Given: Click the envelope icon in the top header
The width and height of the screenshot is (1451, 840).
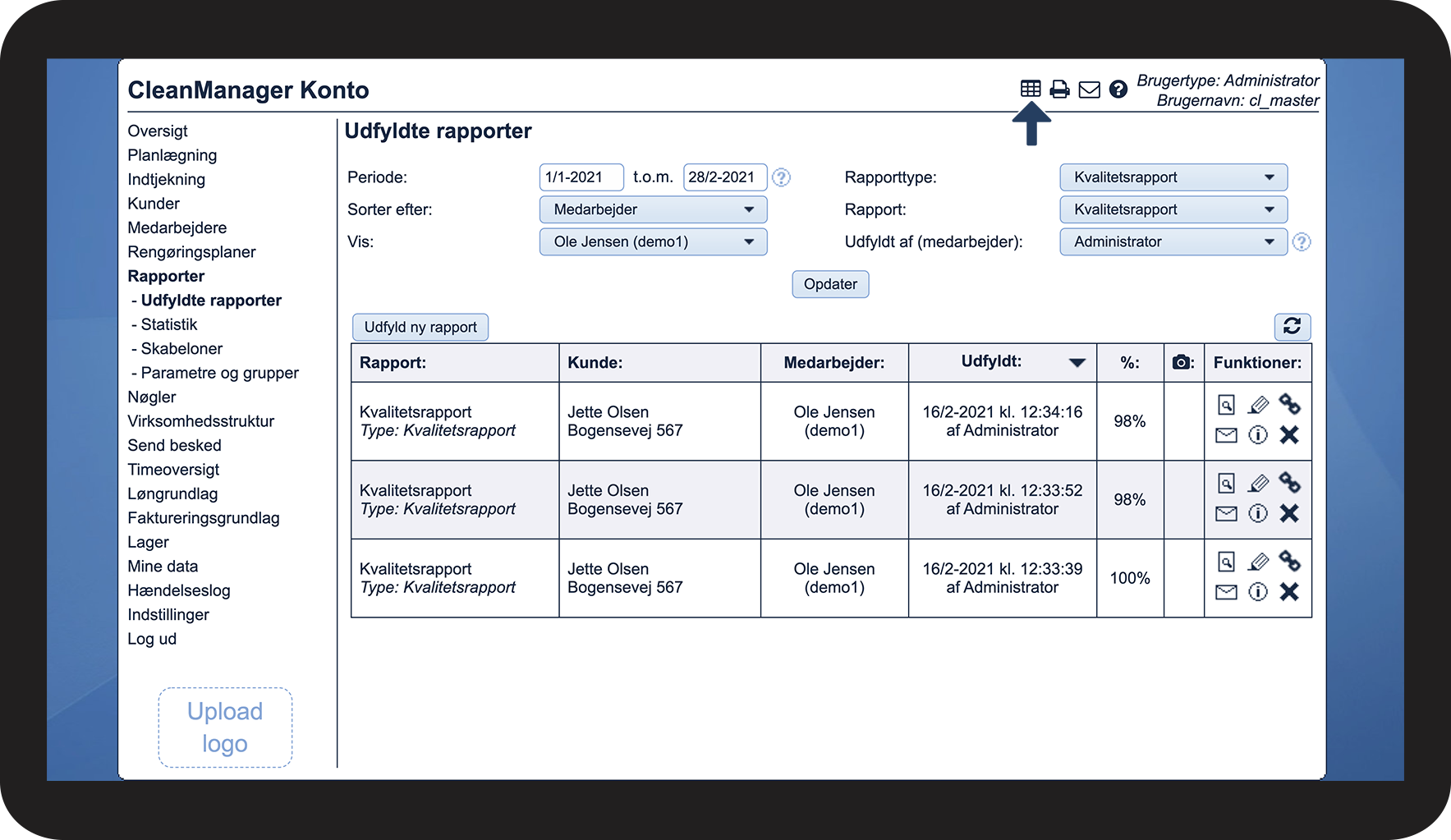Looking at the screenshot, I should tap(1090, 90).
